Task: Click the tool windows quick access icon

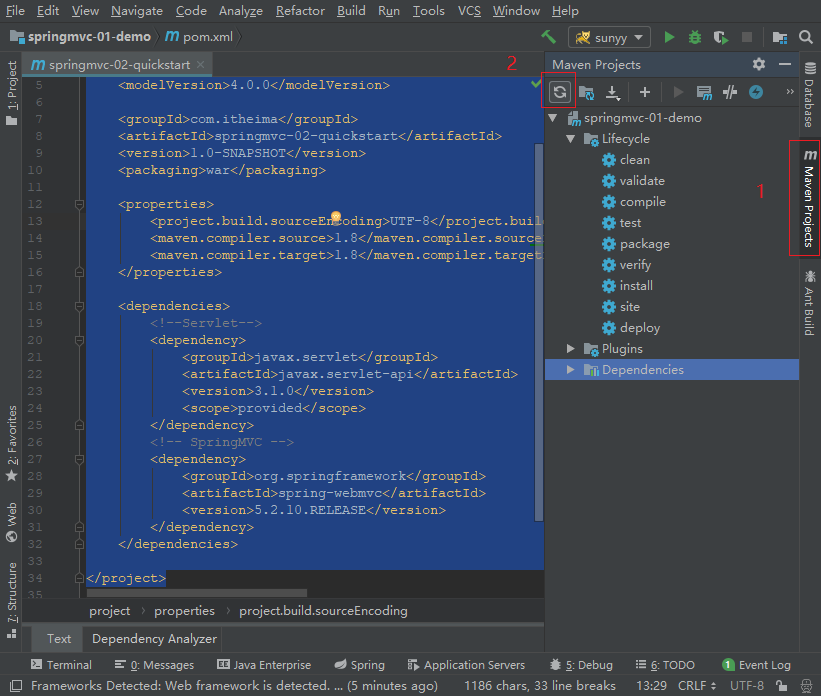Action: (x=16, y=686)
